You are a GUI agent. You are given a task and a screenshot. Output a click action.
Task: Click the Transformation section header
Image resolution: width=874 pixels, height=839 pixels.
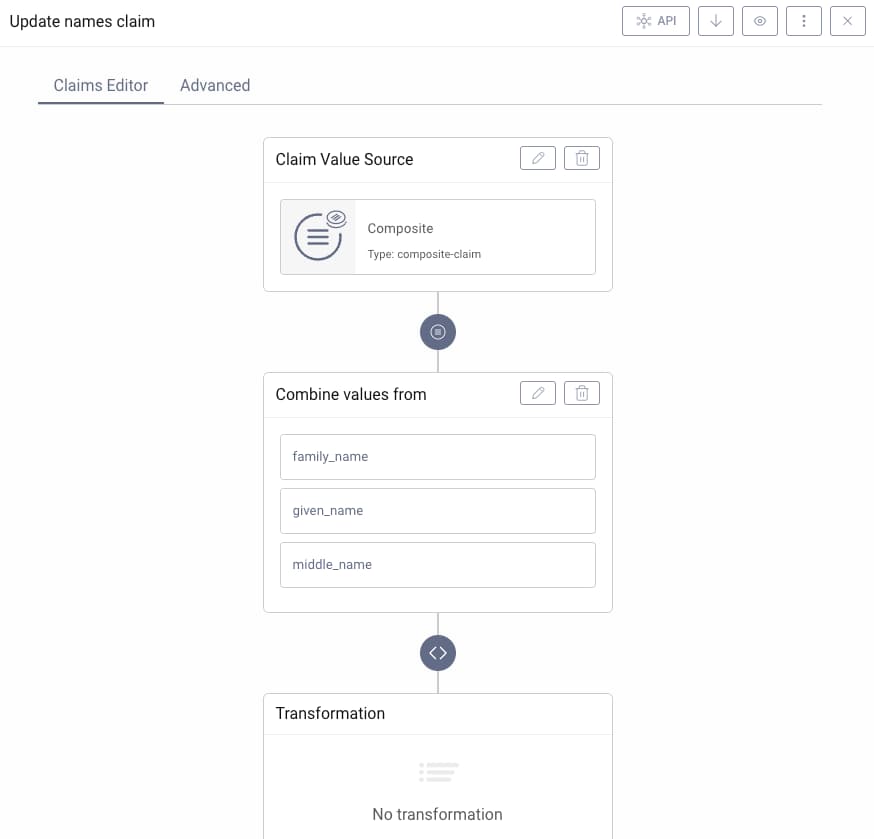(x=330, y=714)
